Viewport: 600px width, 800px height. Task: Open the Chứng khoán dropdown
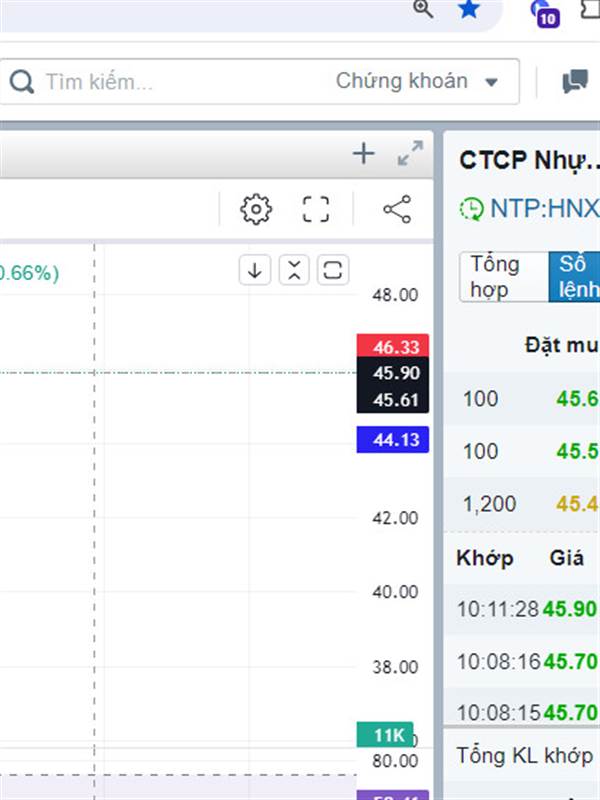416,81
